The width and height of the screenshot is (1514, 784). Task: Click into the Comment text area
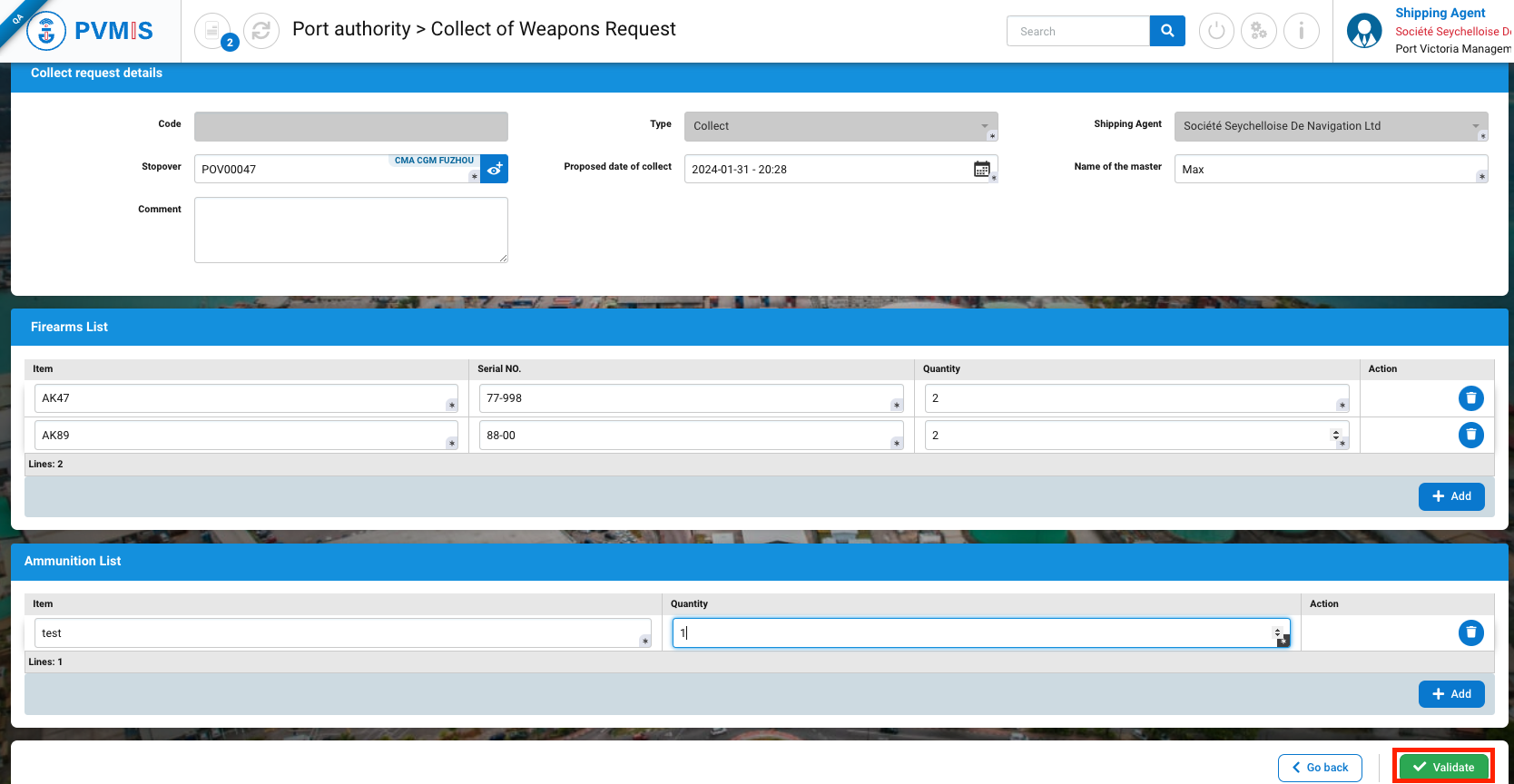point(350,230)
